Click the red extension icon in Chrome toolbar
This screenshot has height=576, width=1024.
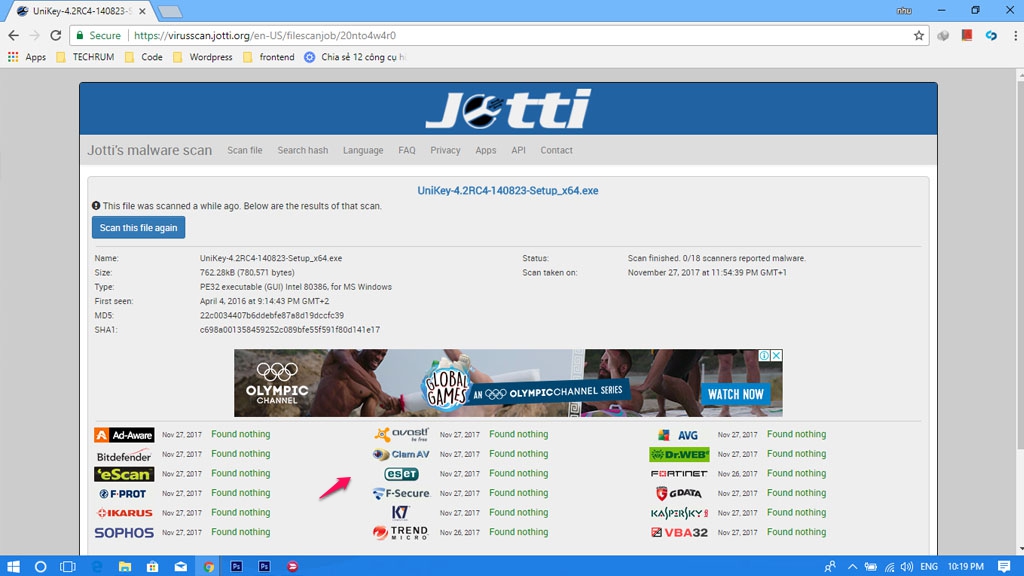coord(967,35)
